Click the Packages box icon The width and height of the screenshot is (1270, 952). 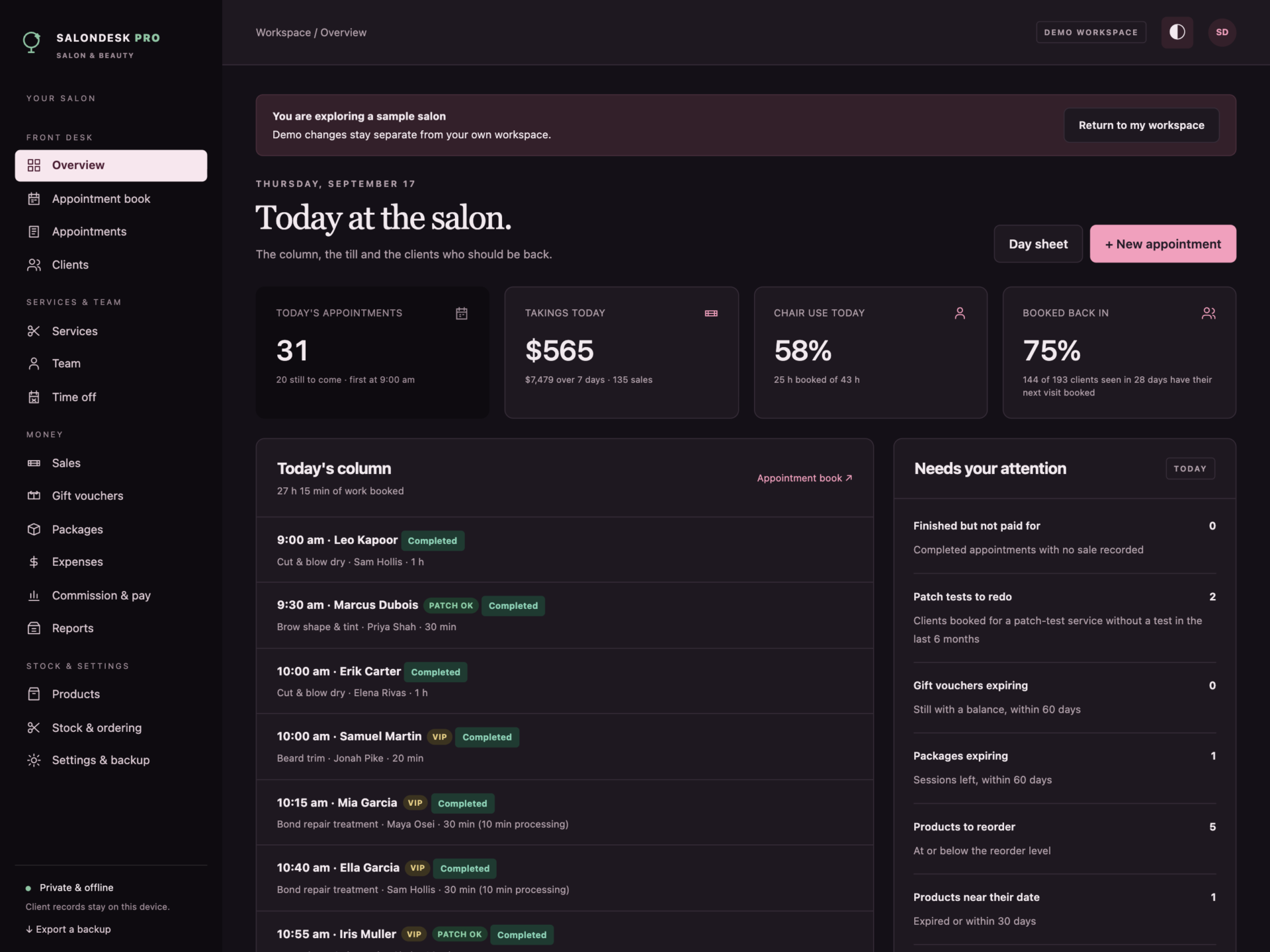[x=34, y=529]
